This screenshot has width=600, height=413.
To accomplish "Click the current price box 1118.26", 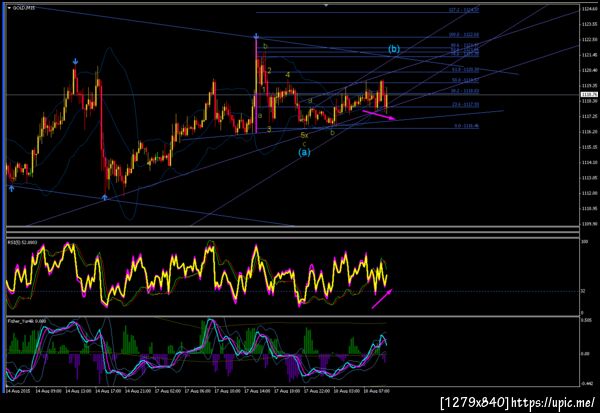I will click(589, 95).
